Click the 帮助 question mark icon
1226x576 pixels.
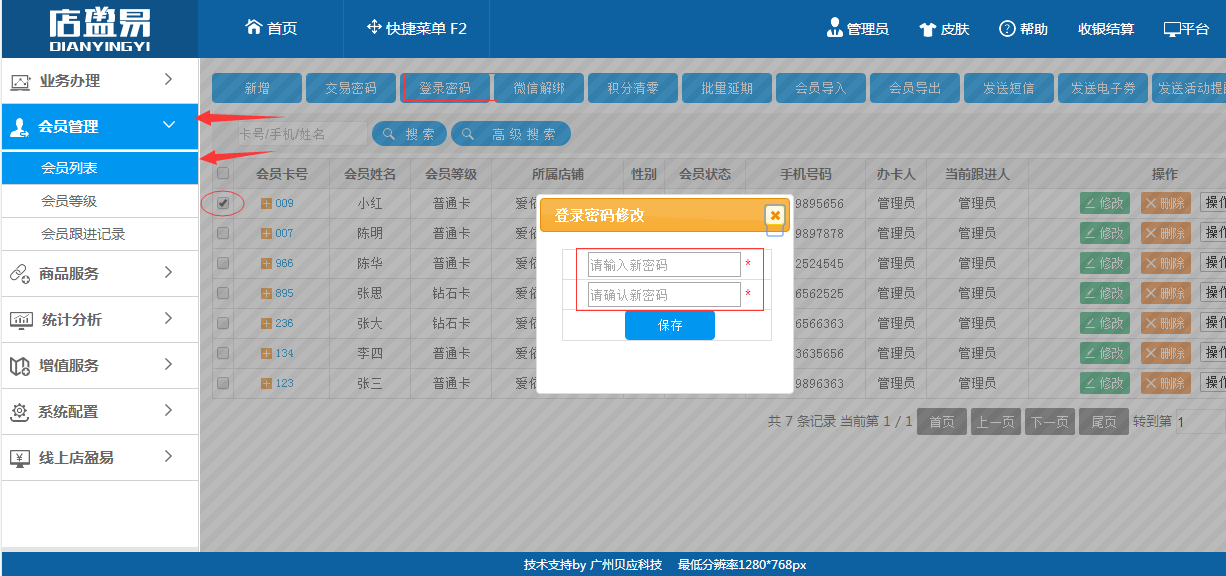[x=1007, y=28]
